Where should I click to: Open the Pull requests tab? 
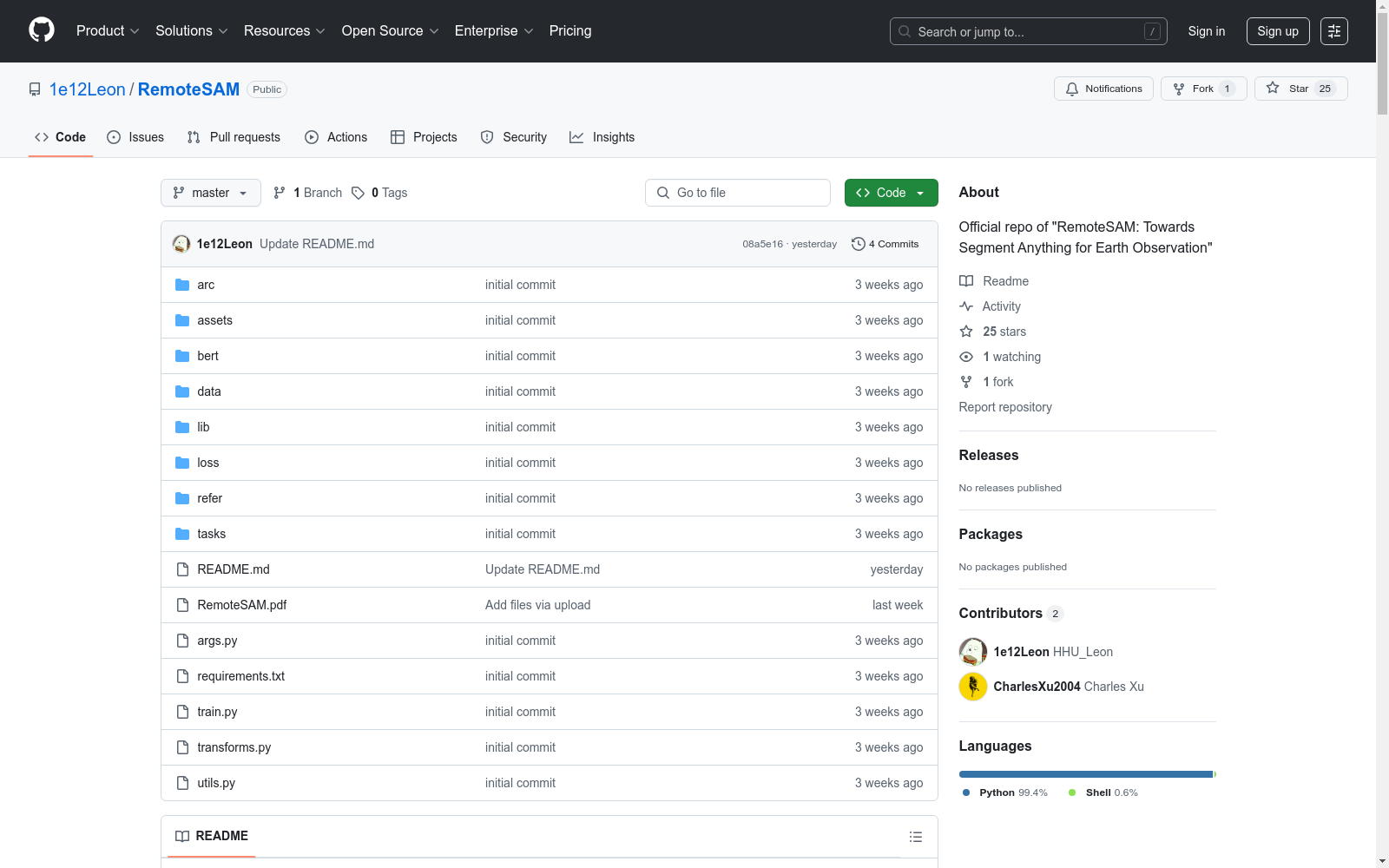point(234,137)
